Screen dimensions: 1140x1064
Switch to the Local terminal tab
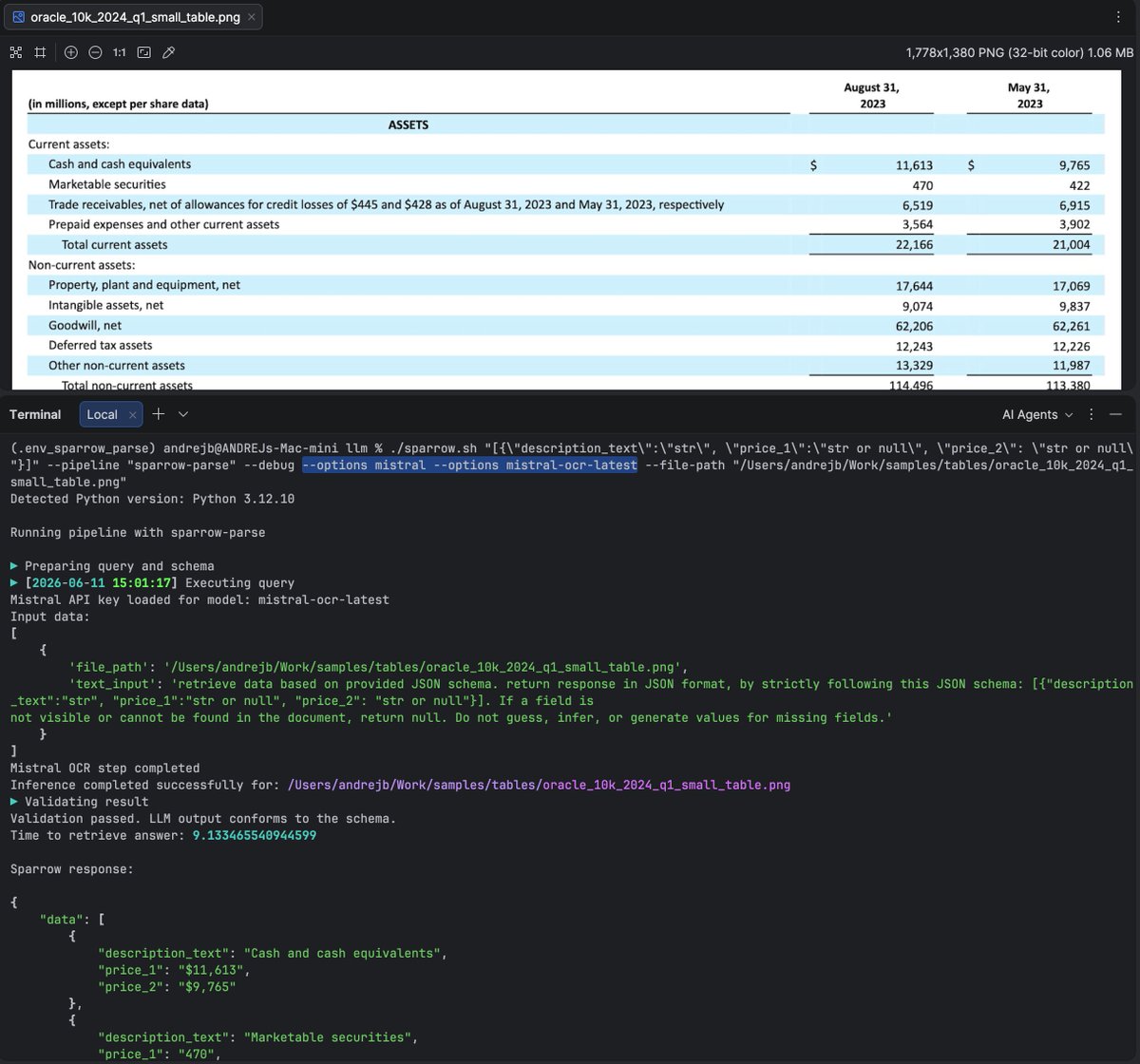[102, 414]
